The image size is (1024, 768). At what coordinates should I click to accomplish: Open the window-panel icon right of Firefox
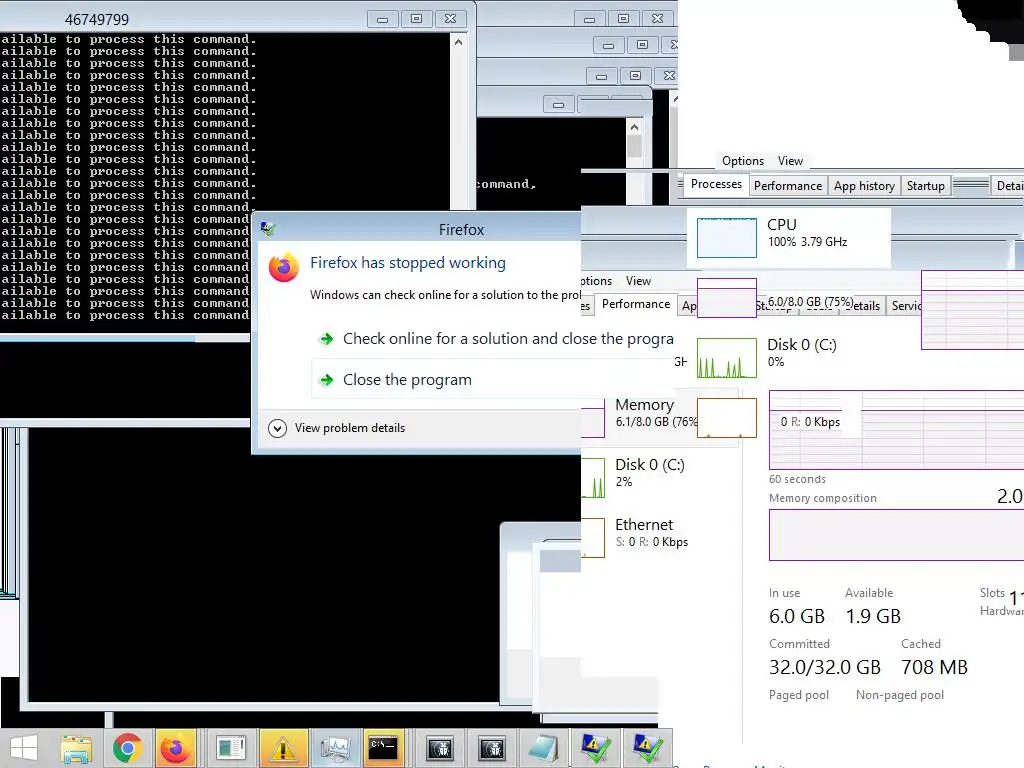pyautogui.click(x=230, y=748)
